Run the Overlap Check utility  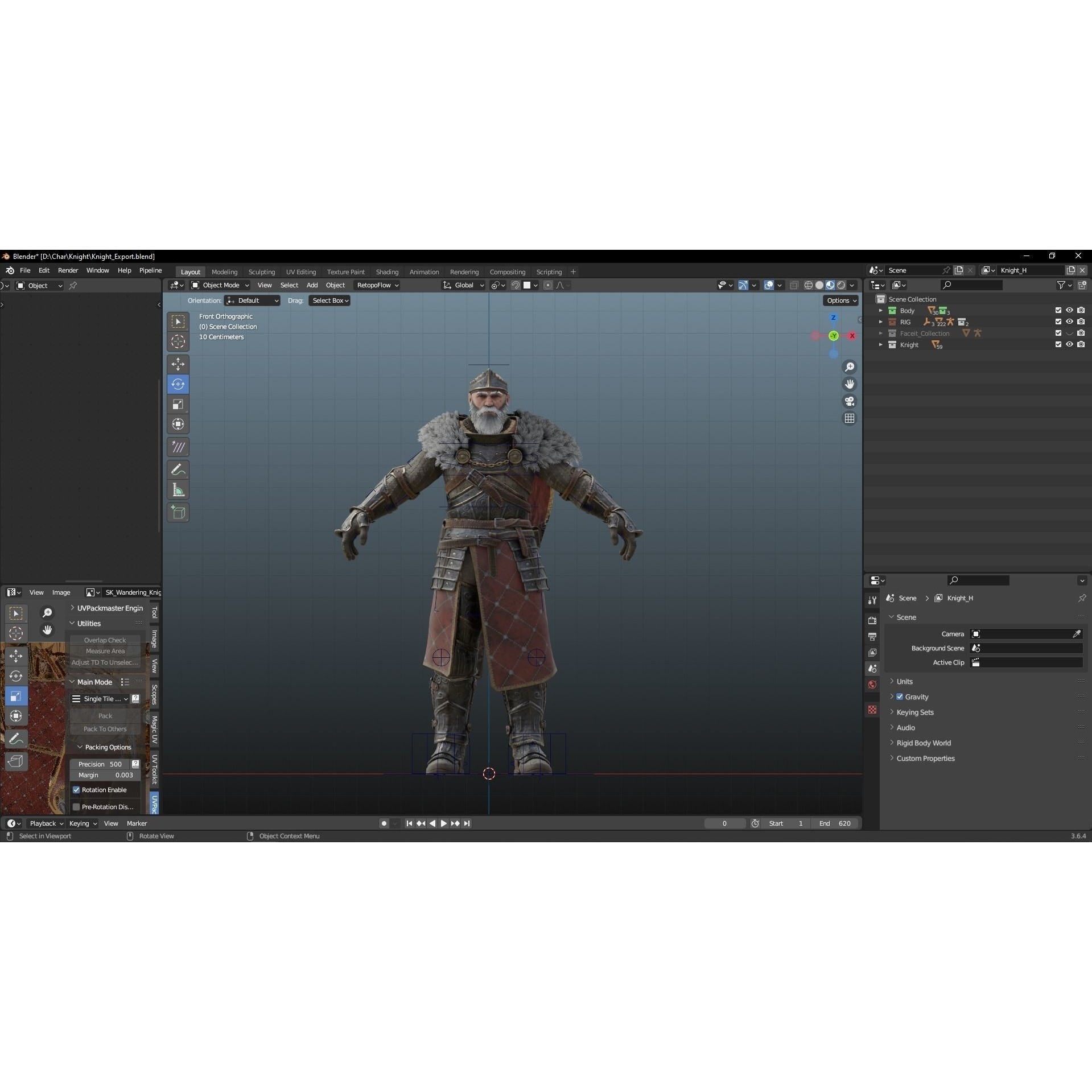[x=105, y=640]
